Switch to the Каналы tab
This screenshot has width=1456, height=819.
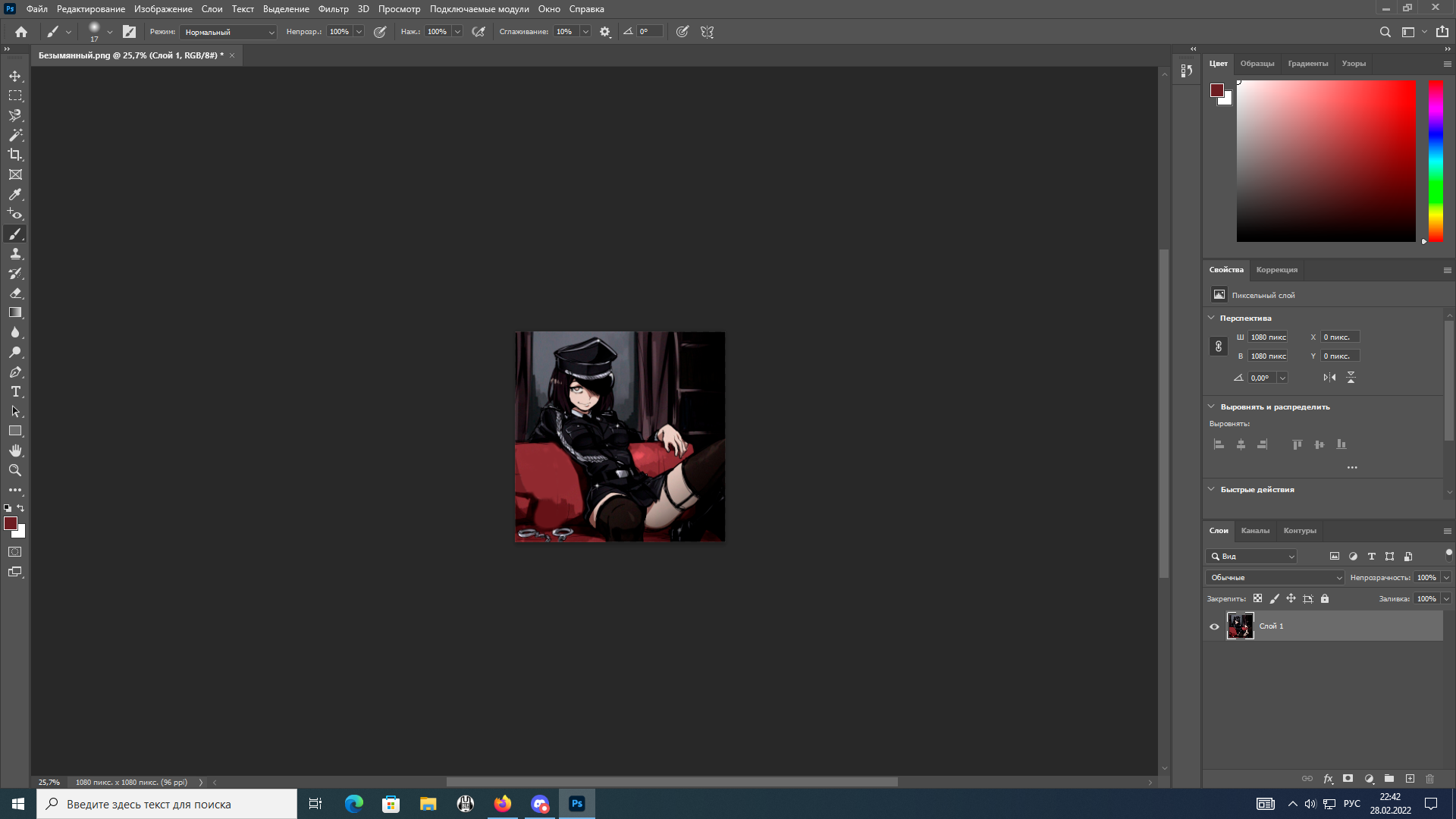[1254, 531]
